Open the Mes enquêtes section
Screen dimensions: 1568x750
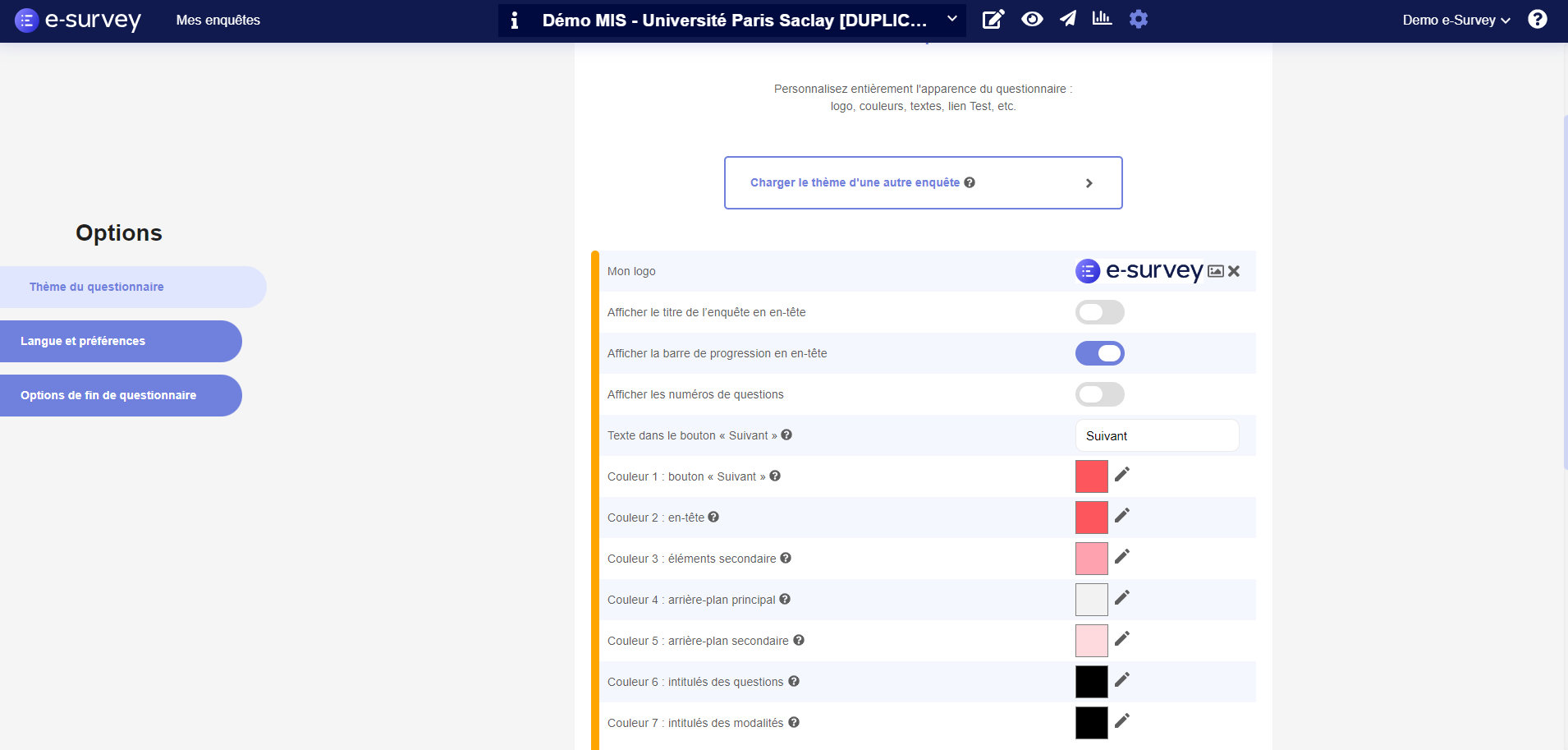[x=218, y=20]
